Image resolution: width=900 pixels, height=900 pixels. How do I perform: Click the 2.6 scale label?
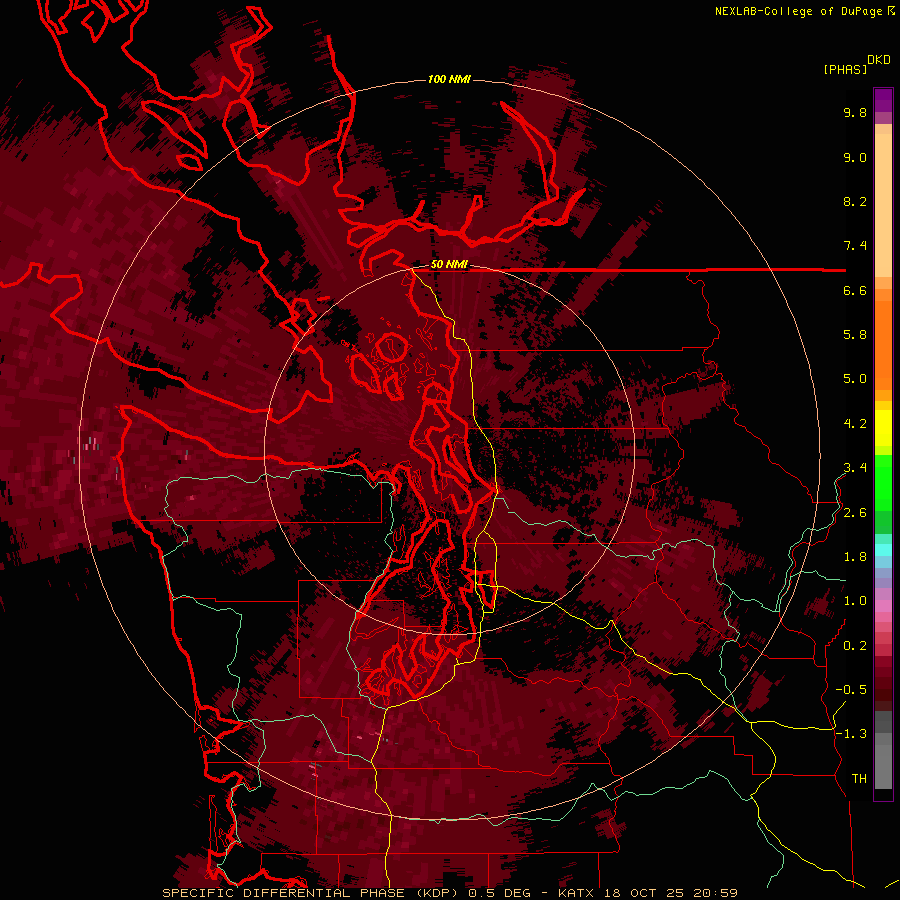[855, 513]
